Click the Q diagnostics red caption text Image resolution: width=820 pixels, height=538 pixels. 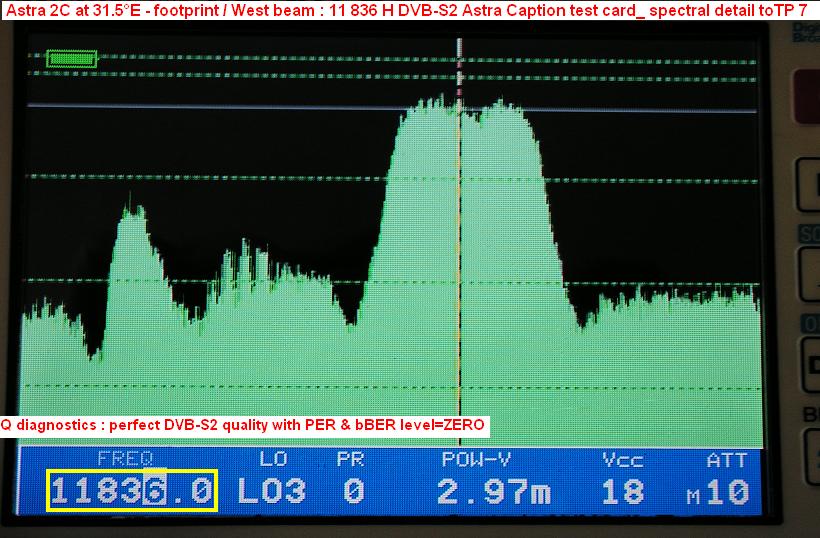243,425
